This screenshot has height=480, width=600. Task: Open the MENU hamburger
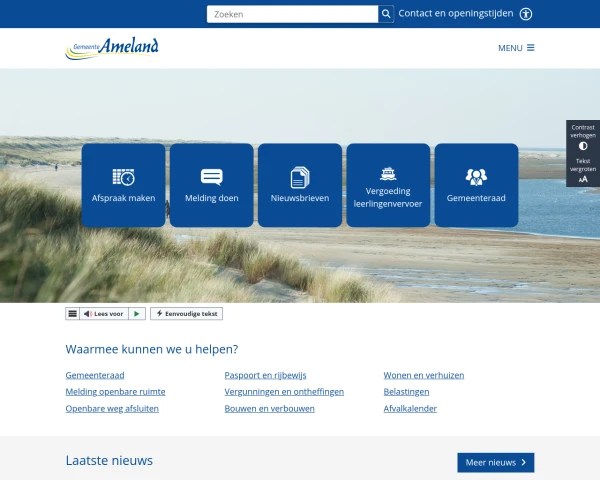coord(516,48)
